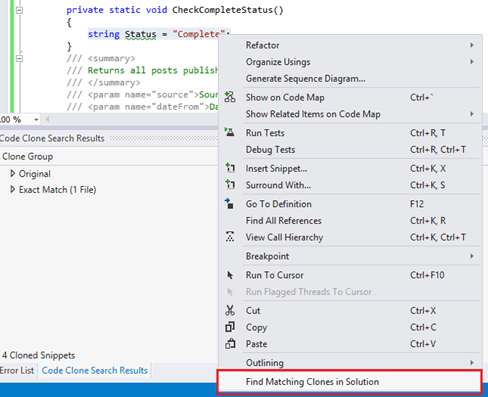This screenshot has width=488, height=397.
Task: Collapse the CheckCompleteStatus method outline
Action: tap(19, 10)
